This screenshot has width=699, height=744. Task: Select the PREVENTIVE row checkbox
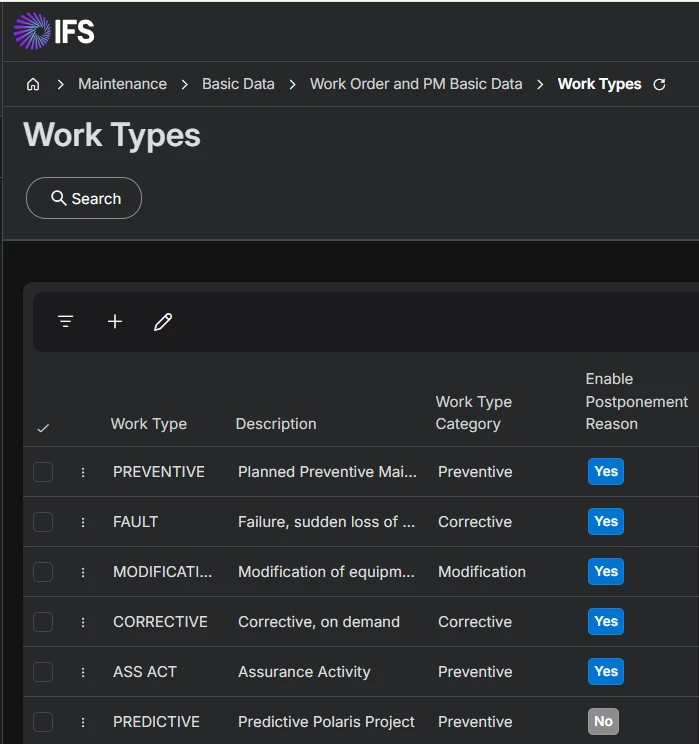[x=43, y=472]
